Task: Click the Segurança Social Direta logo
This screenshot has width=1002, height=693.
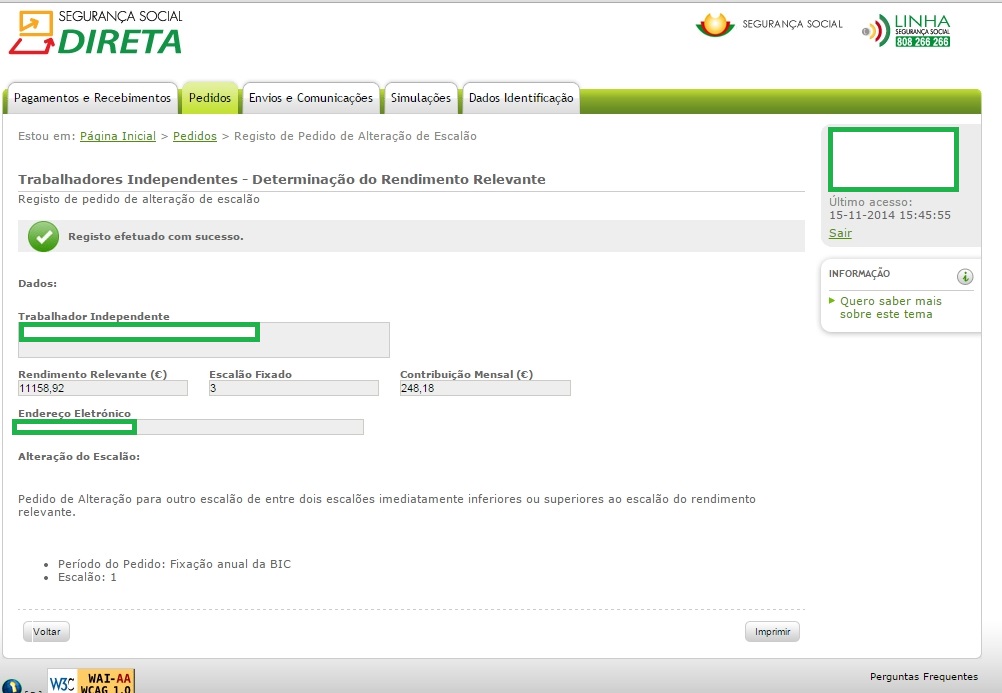Action: 95,33
